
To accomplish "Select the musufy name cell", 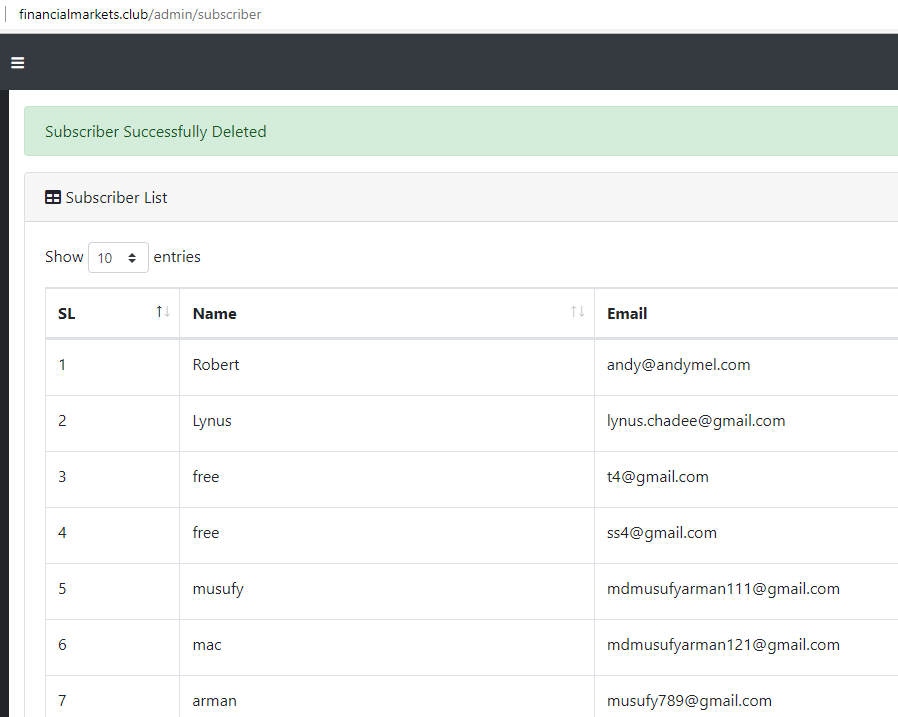I will 218,589.
